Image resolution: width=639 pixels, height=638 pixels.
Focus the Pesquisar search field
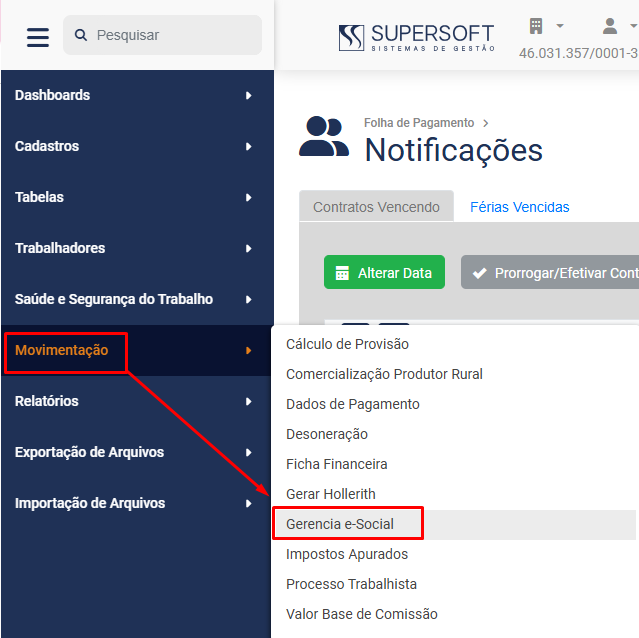(x=162, y=35)
